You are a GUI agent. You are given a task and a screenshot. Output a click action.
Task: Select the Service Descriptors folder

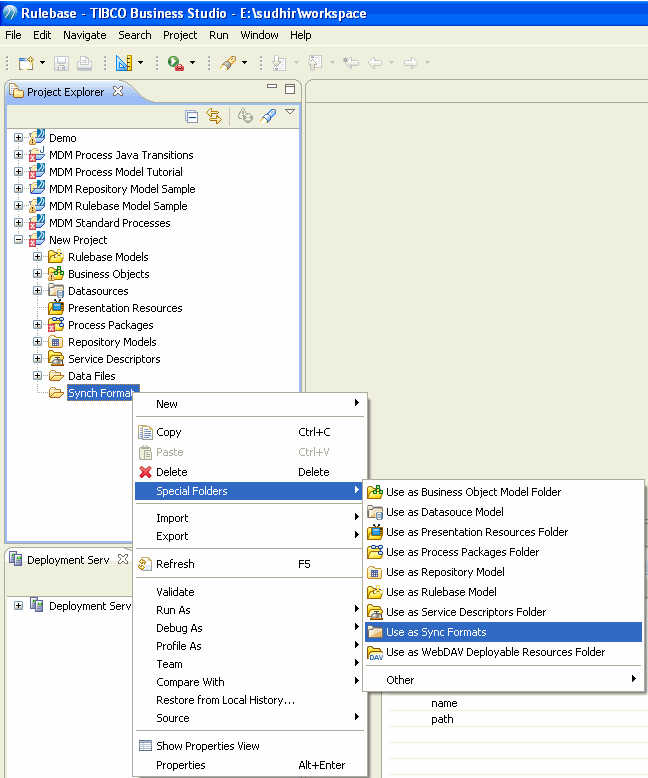(x=114, y=359)
